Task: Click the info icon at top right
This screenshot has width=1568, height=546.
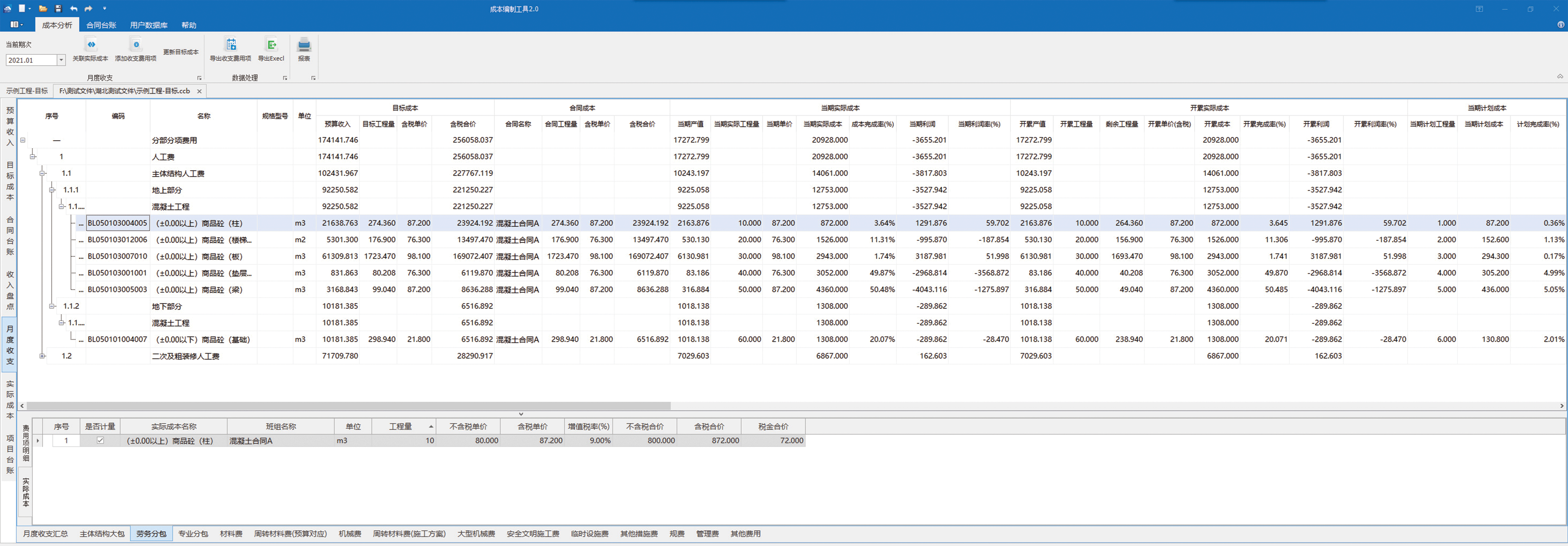Action: (1560, 25)
